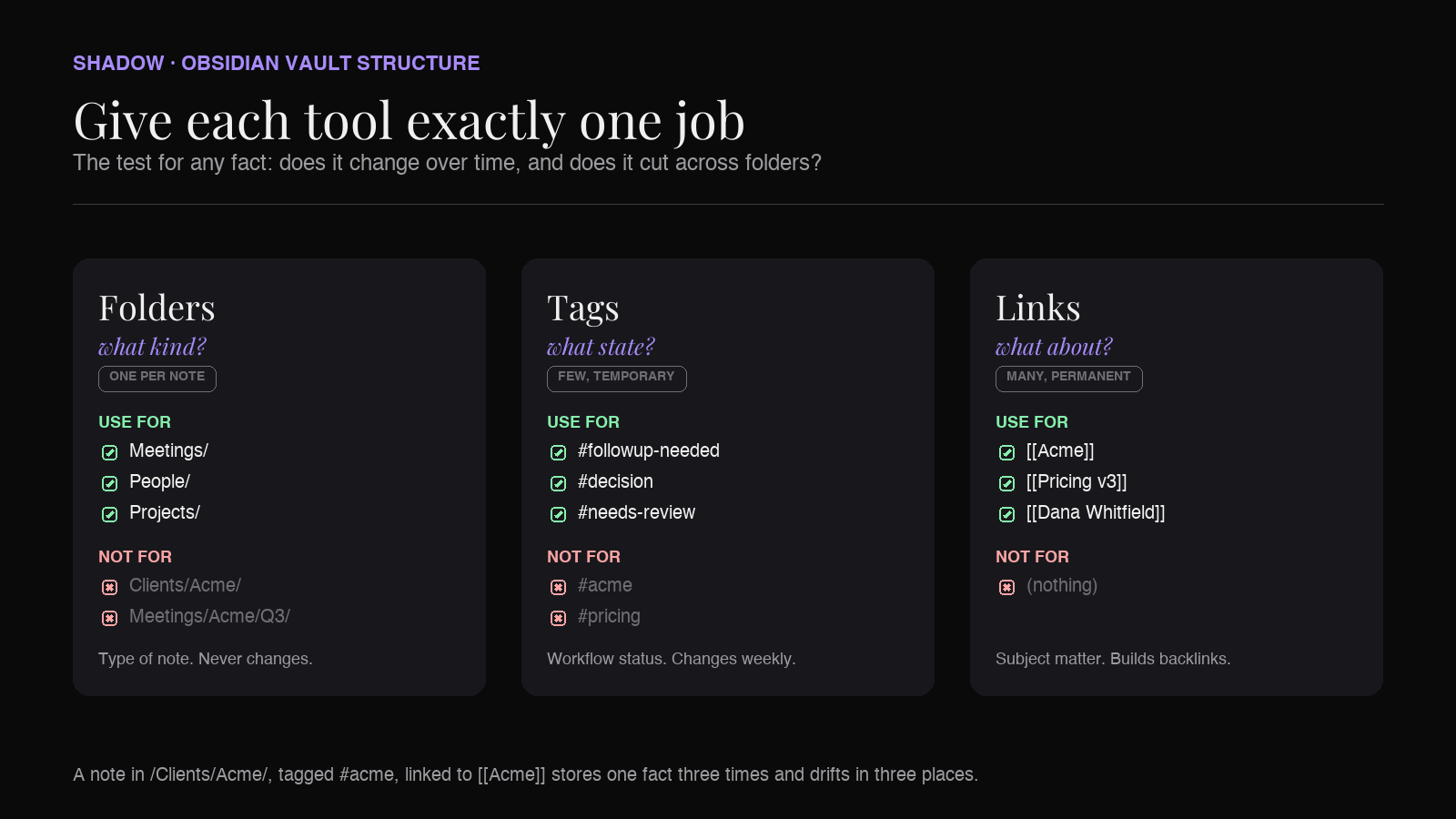This screenshot has height=819, width=1456.
Task: Click USE FOR label in Folders card
Action: (135, 422)
